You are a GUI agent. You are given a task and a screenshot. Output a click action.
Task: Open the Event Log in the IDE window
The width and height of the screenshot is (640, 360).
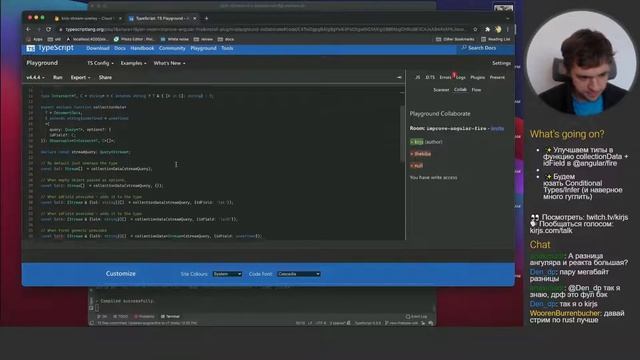pyautogui.click(x=416, y=316)
